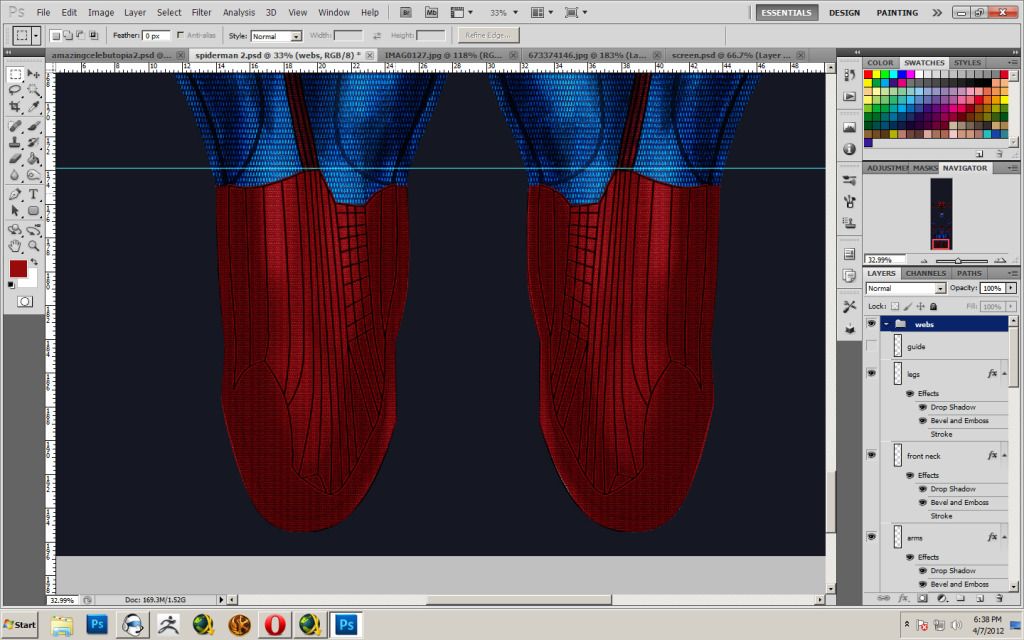Click the foreground red color swatch
Viewport: 1024px width, 640px height.
[x=18, y=268]
